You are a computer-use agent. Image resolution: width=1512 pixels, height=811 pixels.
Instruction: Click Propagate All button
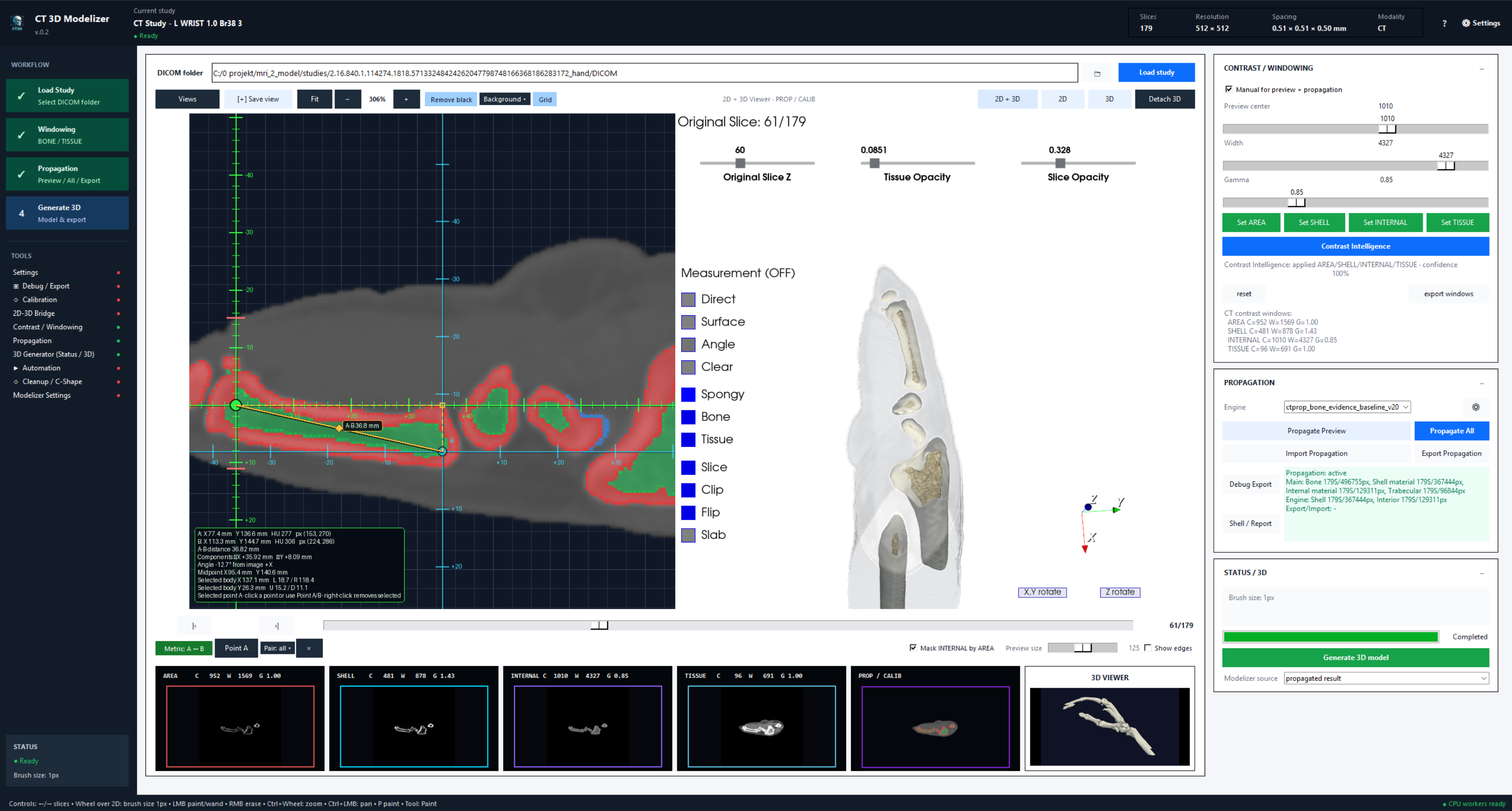(x=1451, y=431)
